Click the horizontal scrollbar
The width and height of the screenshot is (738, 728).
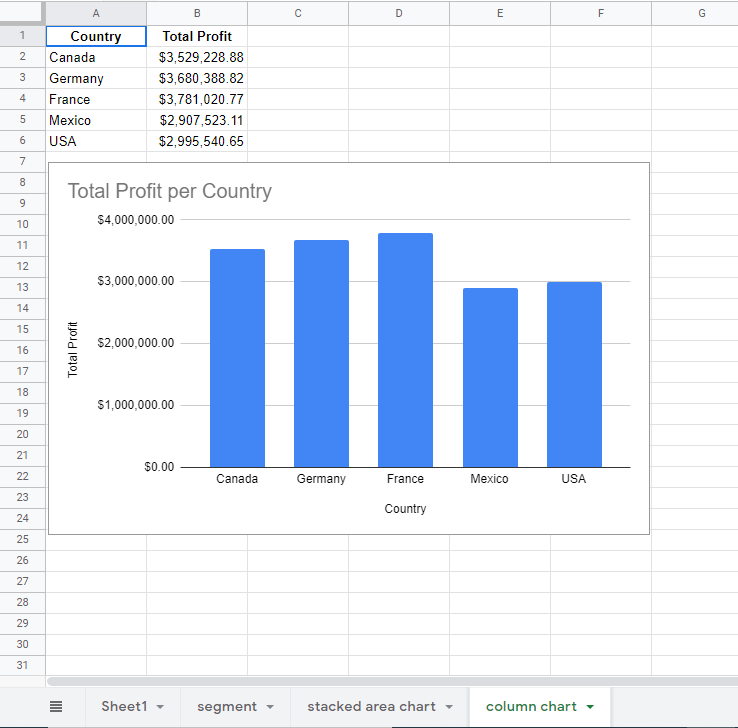pos(393,681)
